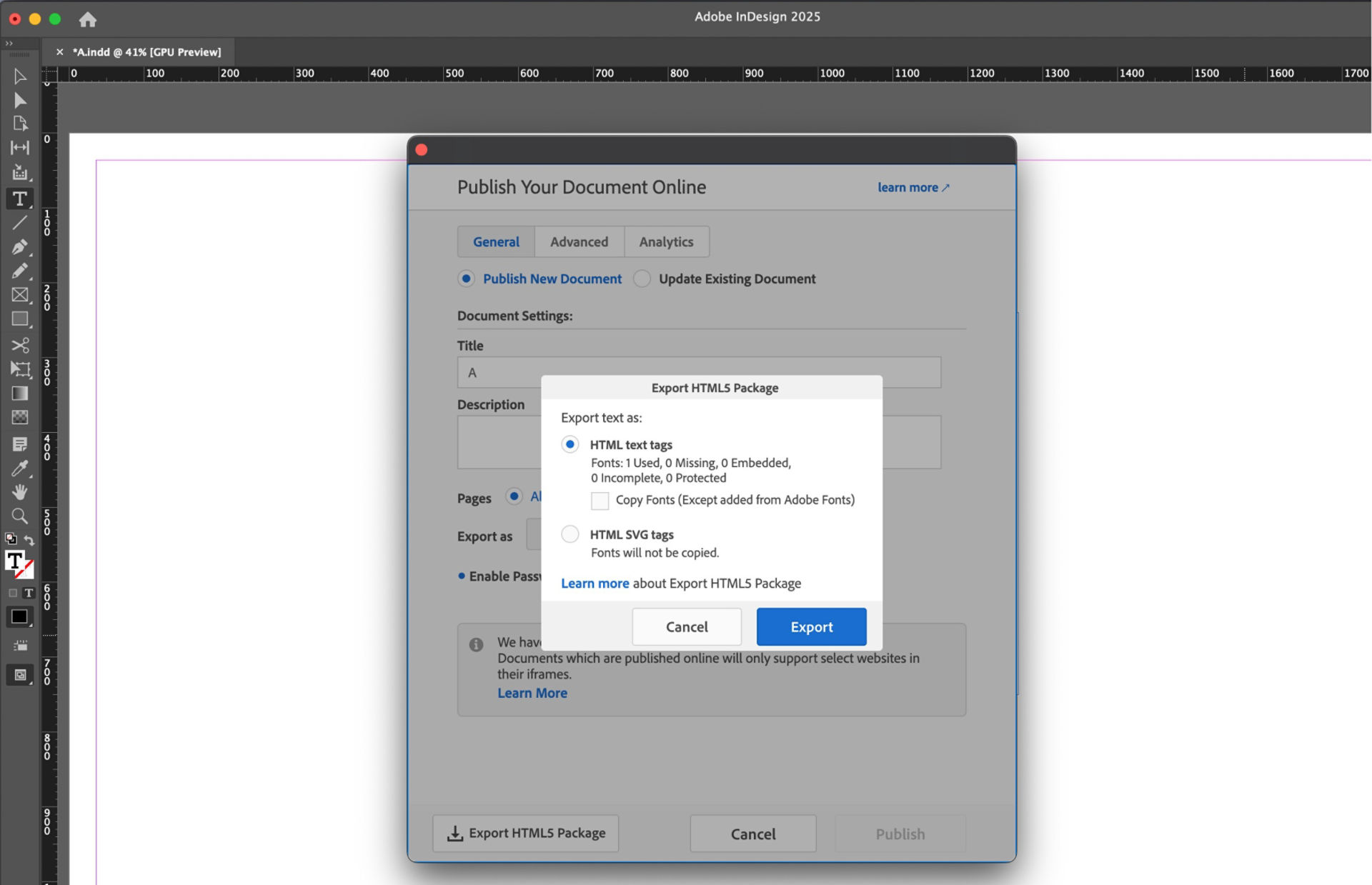Activate the Pen tool
Image resolution: width=1372 pixels, height=885 pixels.
point(19,246)
